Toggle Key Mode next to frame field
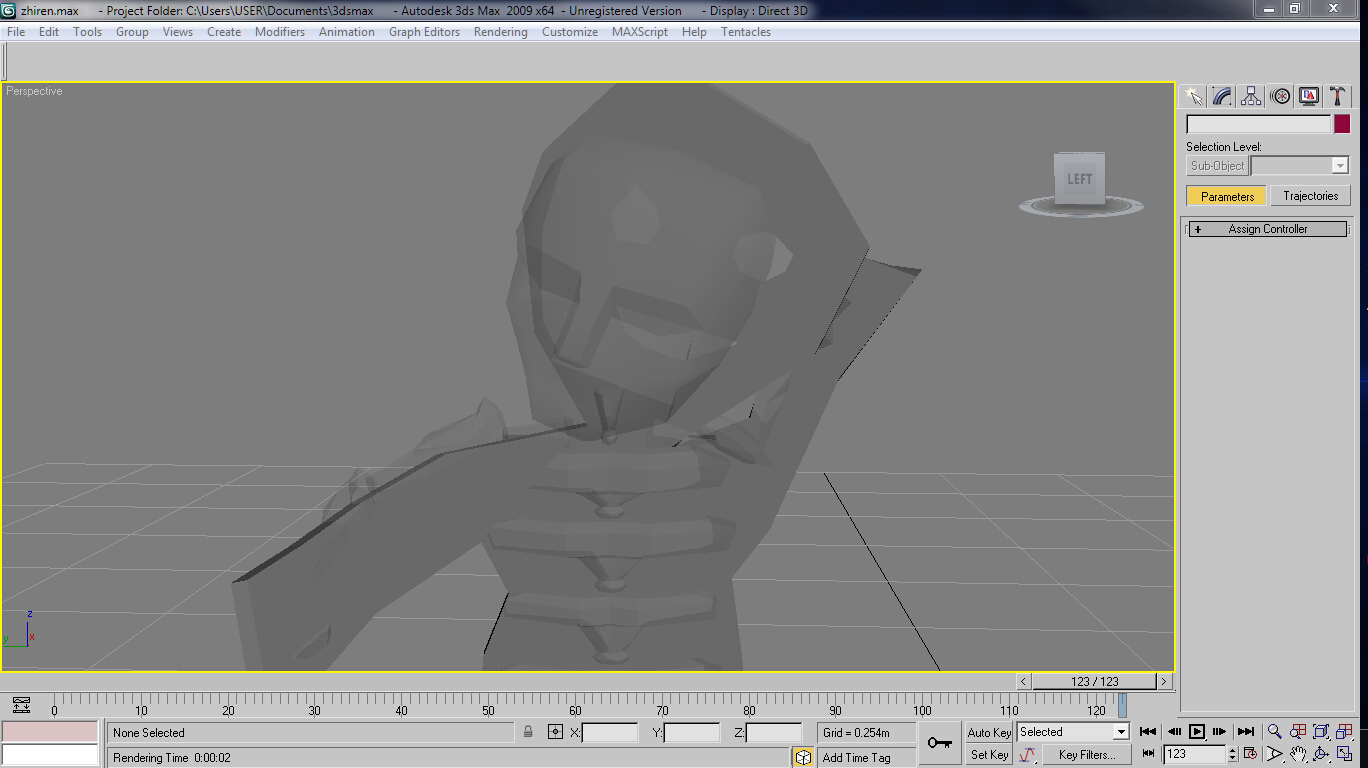This screenshot has width=1368, height=768. point(1148,755)
